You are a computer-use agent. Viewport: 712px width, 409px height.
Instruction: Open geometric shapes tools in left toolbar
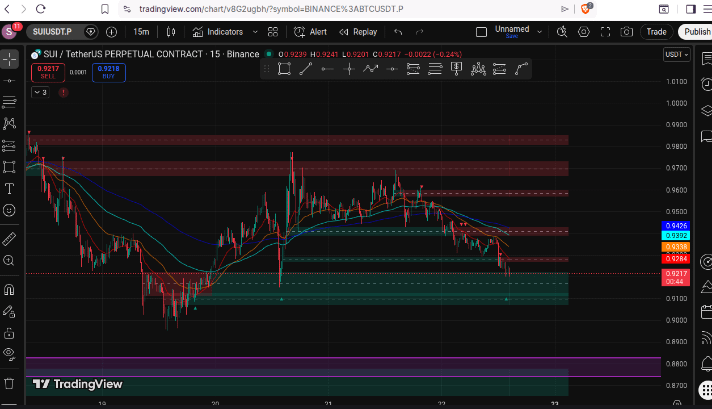click(x=9, y=167)
